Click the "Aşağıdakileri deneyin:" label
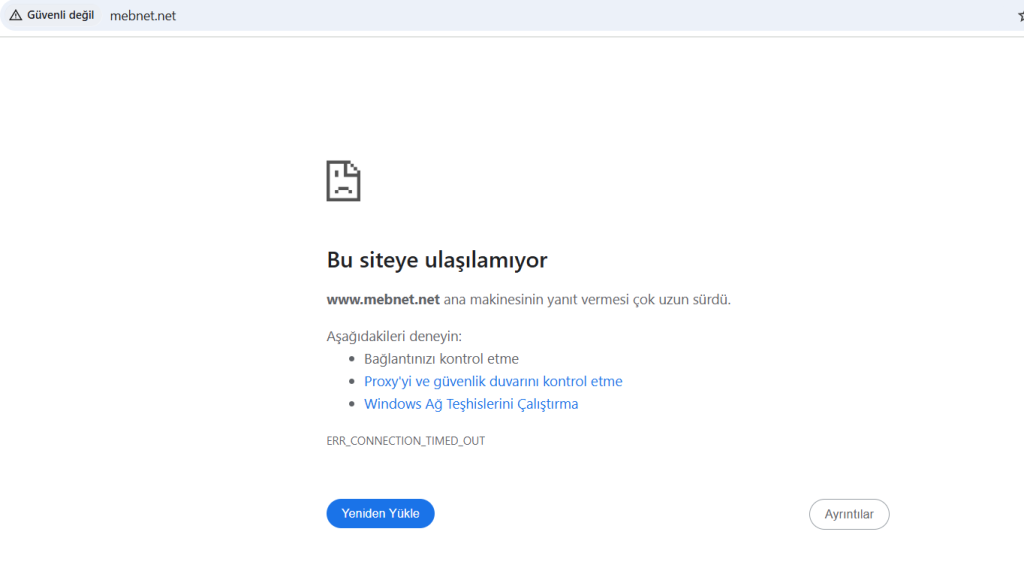The width and height of the screenshot is (1024, 574). tap(394, 336)
